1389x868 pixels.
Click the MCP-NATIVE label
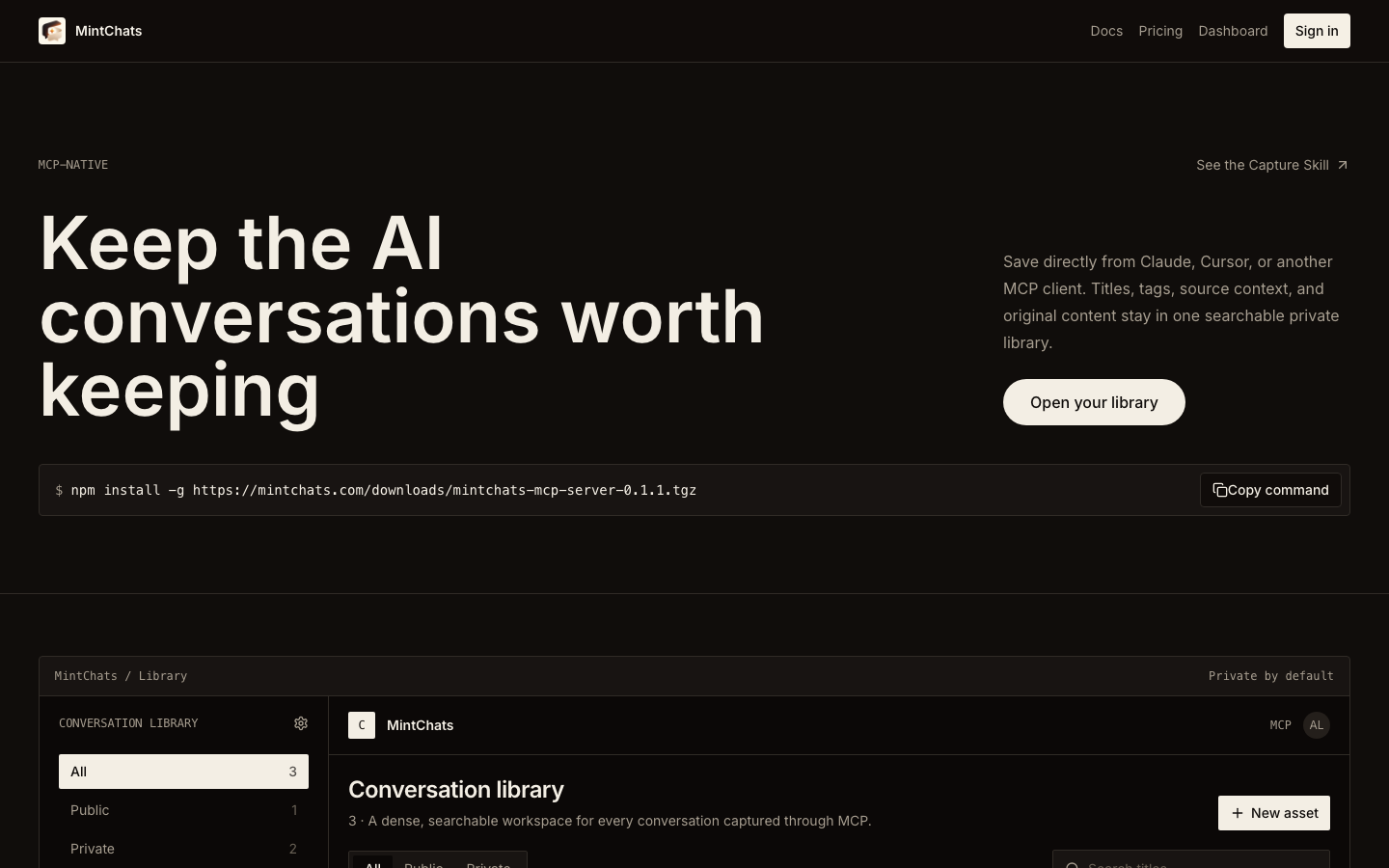(x=73, y=165)
